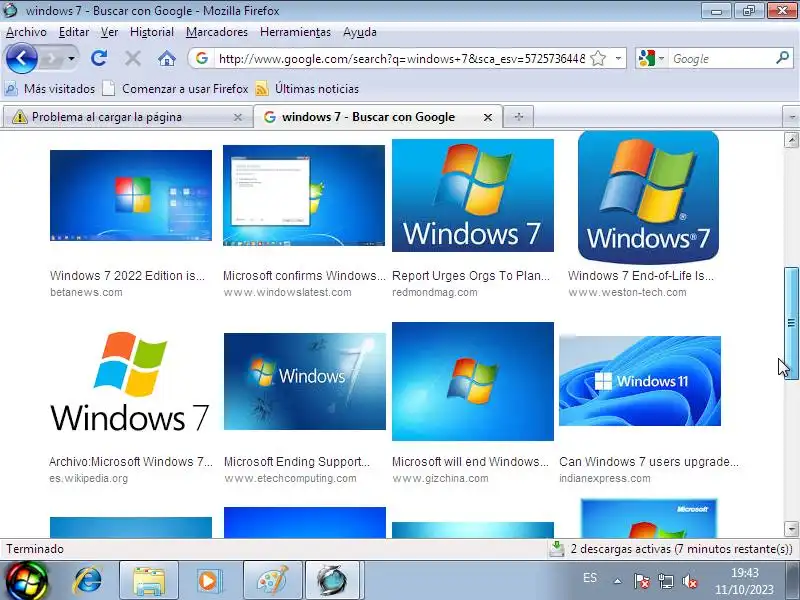Open a new tab with the plus button
The width and height of the screenshot is (800, 600).
519,117
